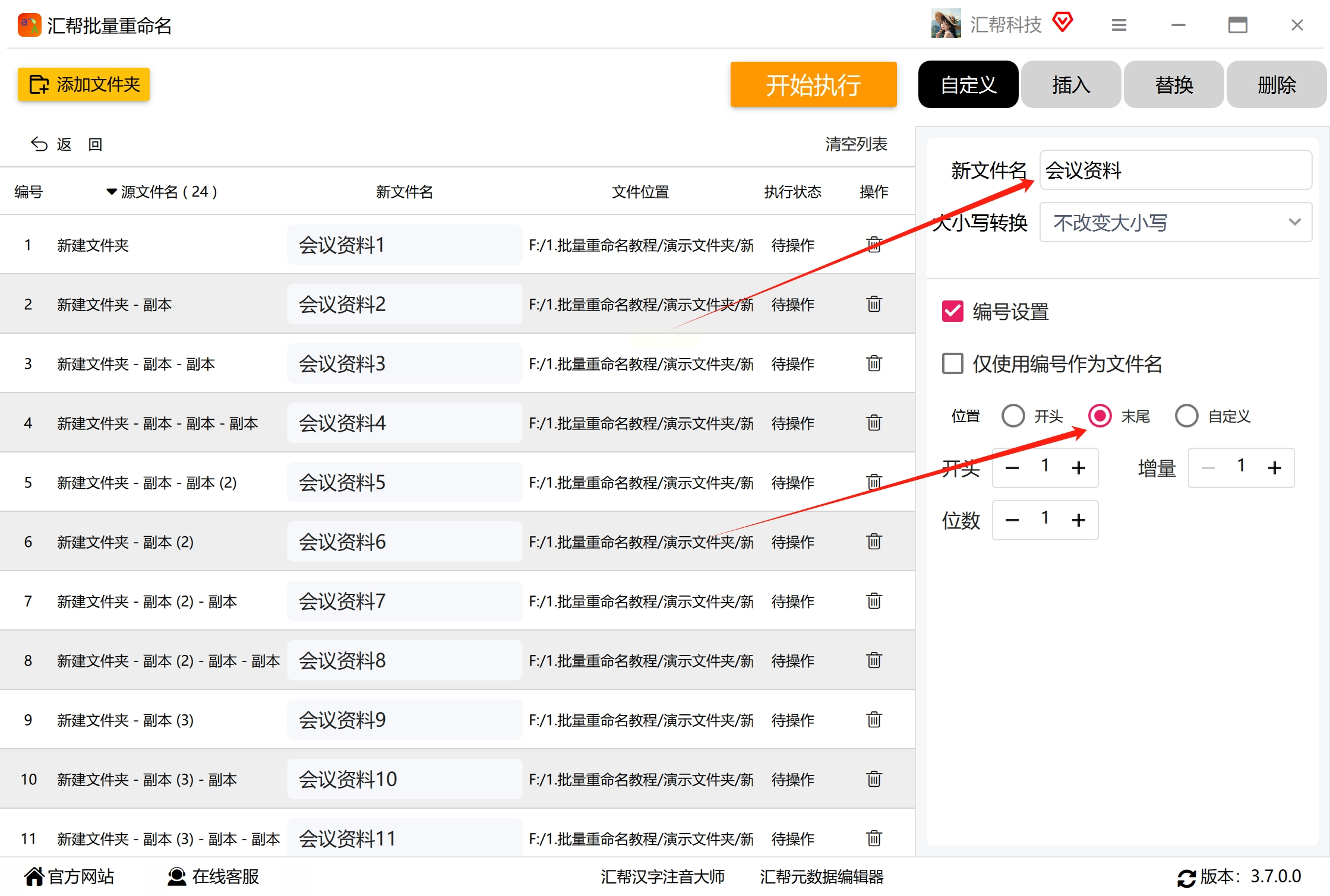Click trash icon for row 1
The width and height of the screenshot is (1330, 896).
[x=873, y=245]
